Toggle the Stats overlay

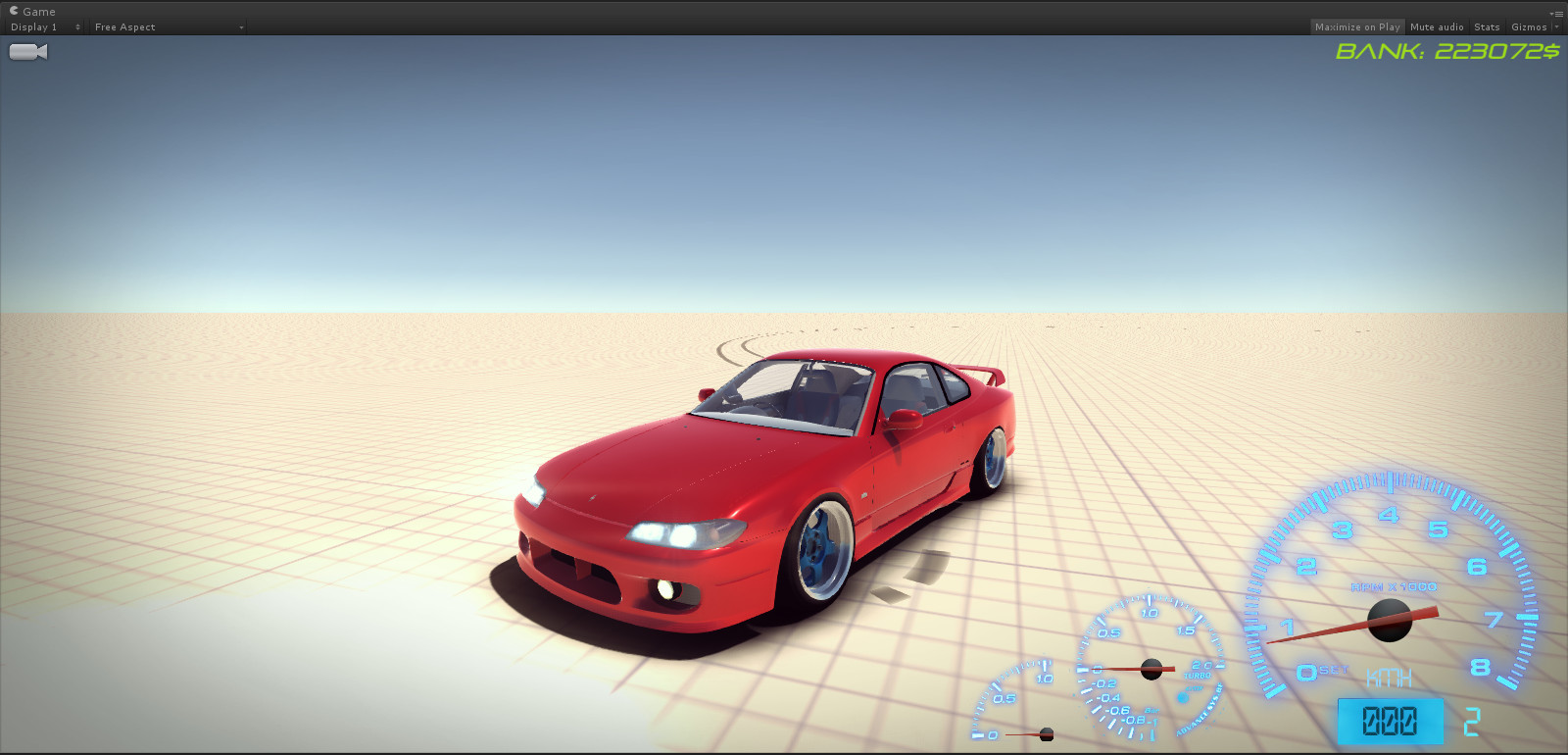[x=1487, y=27]
